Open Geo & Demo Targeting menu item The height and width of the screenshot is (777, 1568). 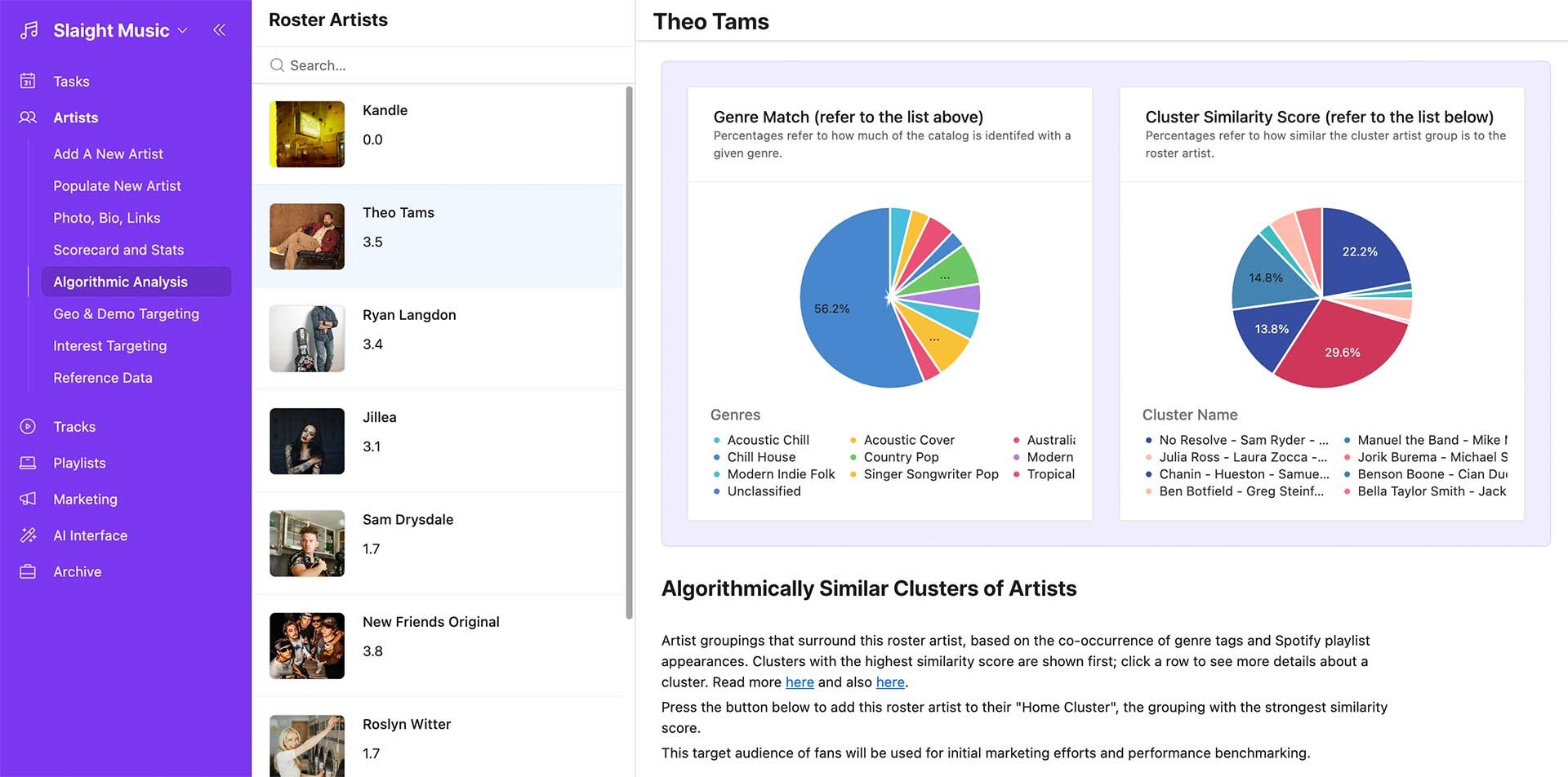pyautogui.click(x=126, y=313)
